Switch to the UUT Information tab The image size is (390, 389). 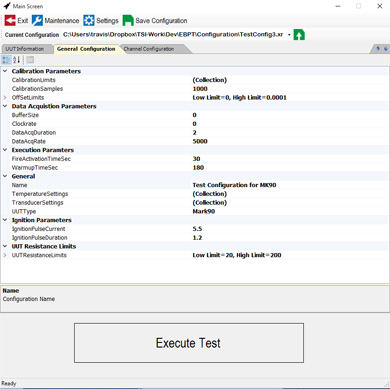(25, 49)
